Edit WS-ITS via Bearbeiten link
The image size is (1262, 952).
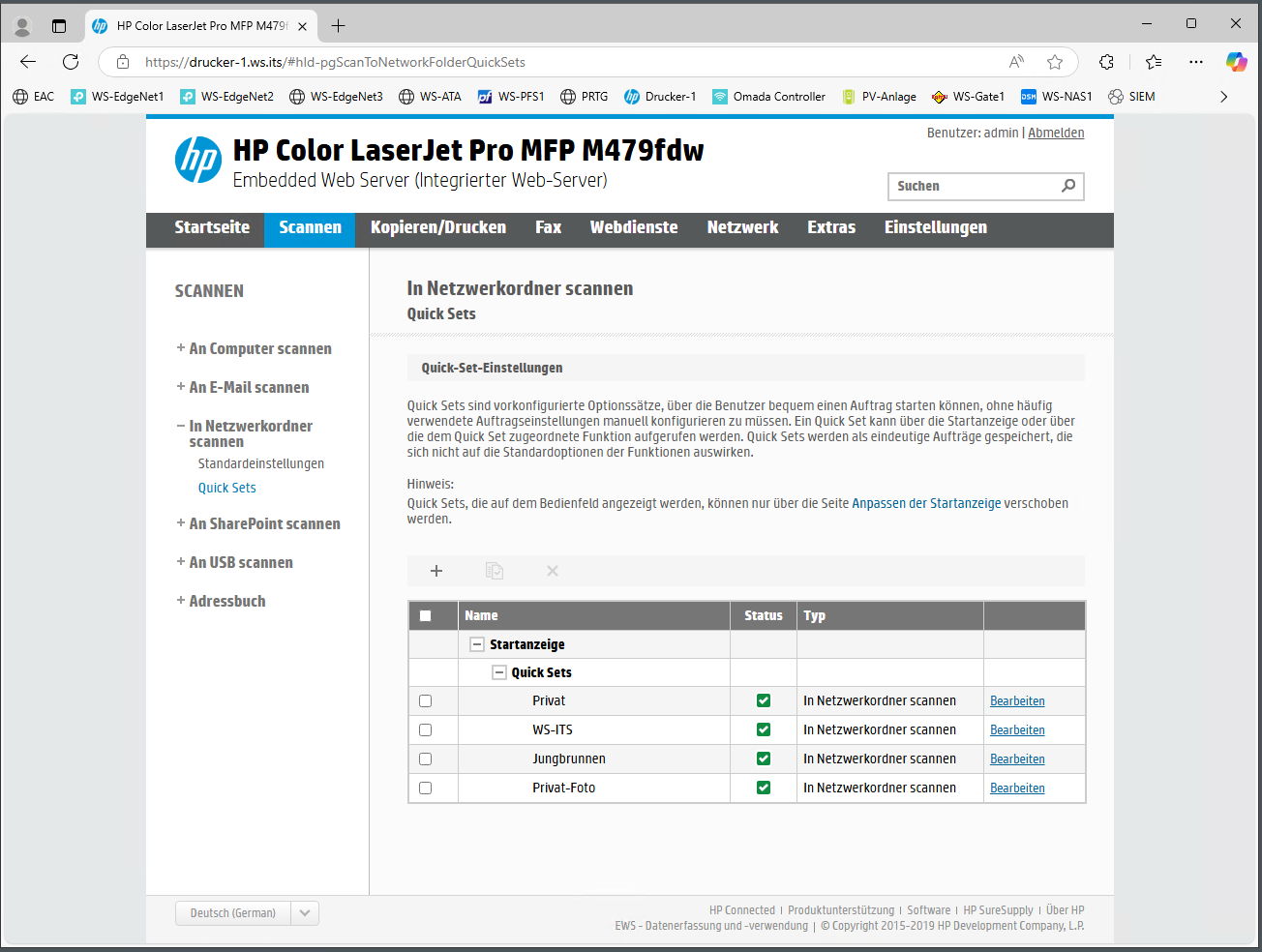pyautogui.click(x=1017, y=730)
